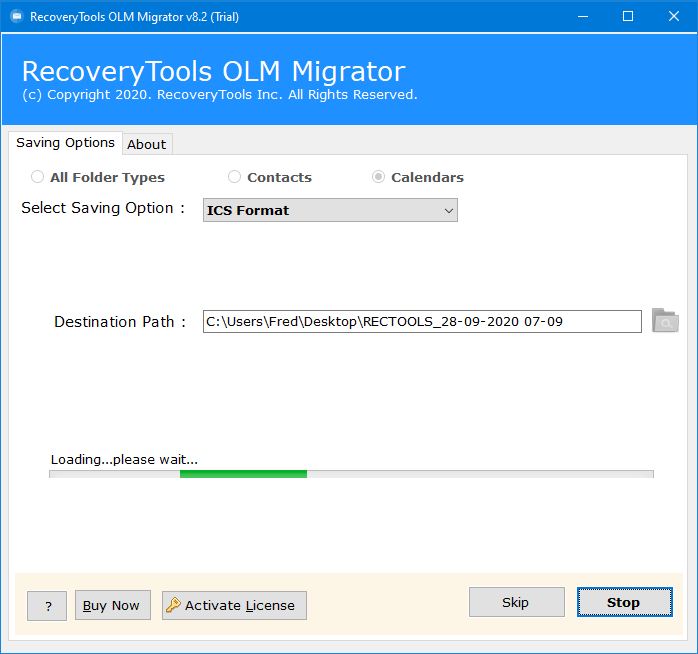The width and height of the screenshot is (698, 654).
Task: Choose the Contacts radio option
Action: 235,177
